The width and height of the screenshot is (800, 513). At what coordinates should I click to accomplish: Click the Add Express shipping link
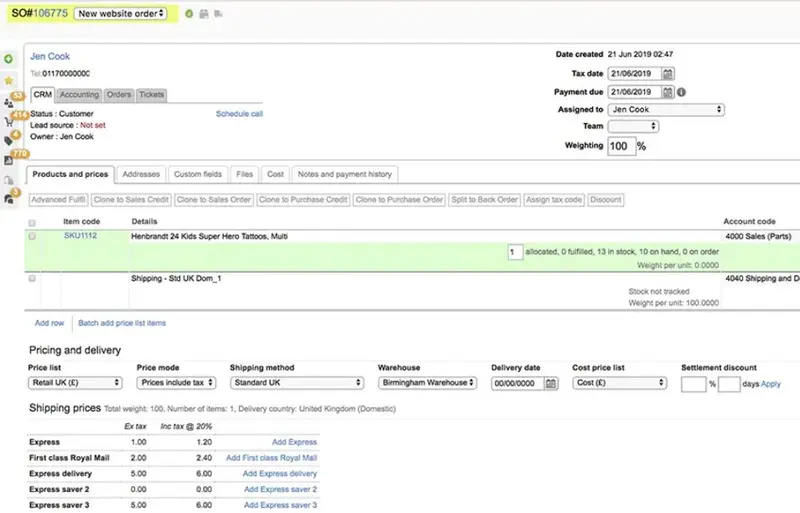click(x=294, y=442)
